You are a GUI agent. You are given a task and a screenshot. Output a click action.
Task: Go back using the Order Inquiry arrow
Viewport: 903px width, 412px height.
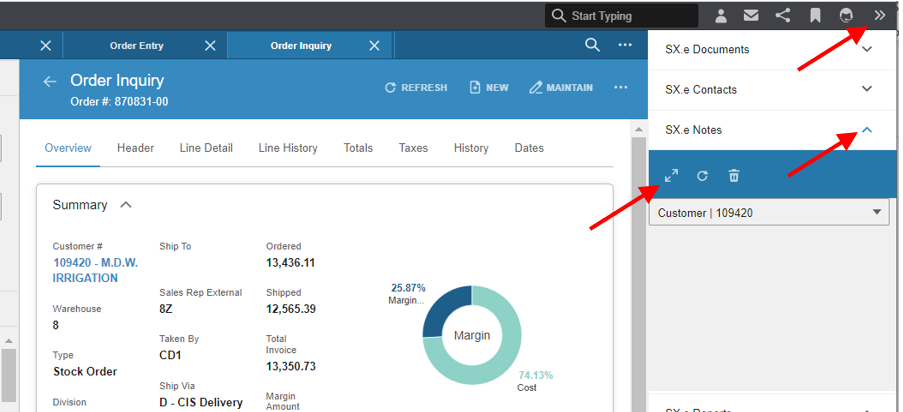(50, 82)
